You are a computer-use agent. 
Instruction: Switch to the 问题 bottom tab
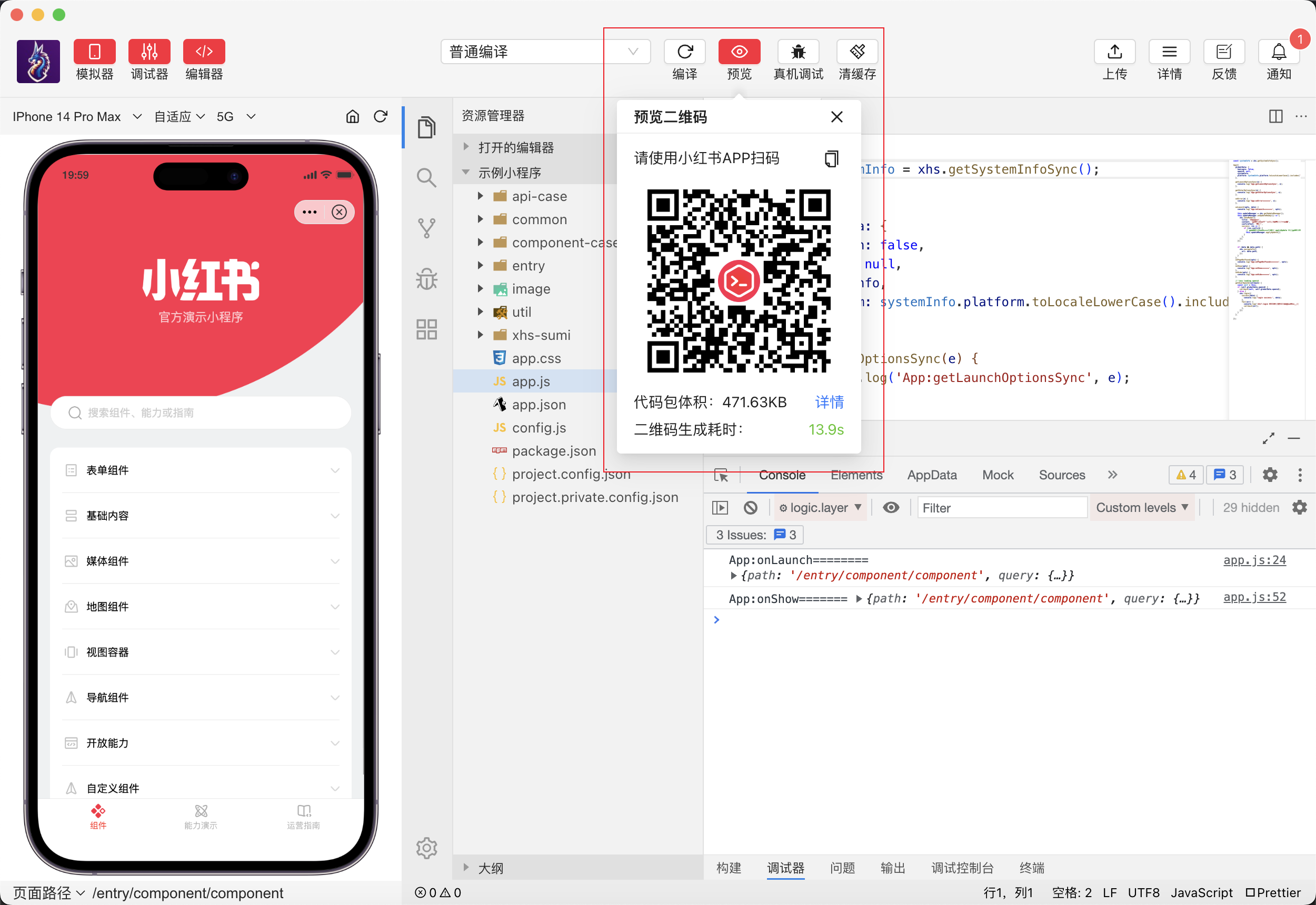pos(842,868)
